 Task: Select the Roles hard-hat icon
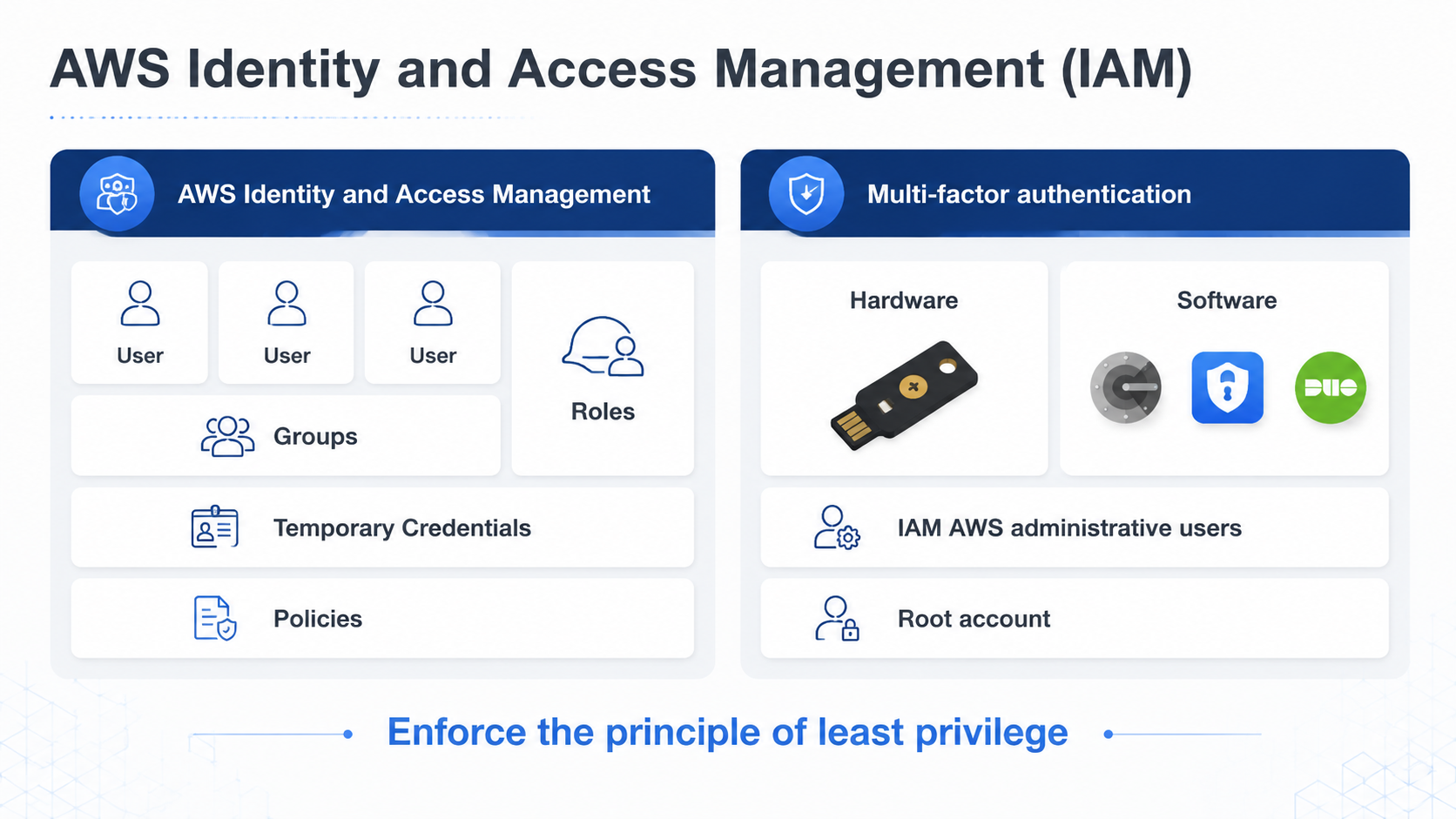(x=603, y=346)
